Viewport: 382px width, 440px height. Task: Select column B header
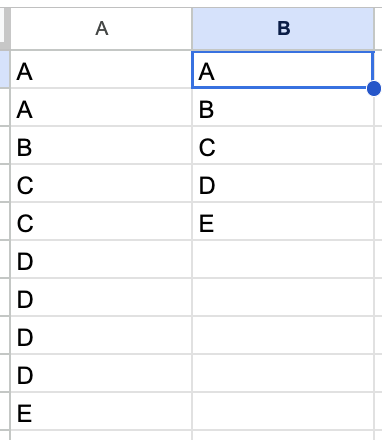tap(283, 29)
